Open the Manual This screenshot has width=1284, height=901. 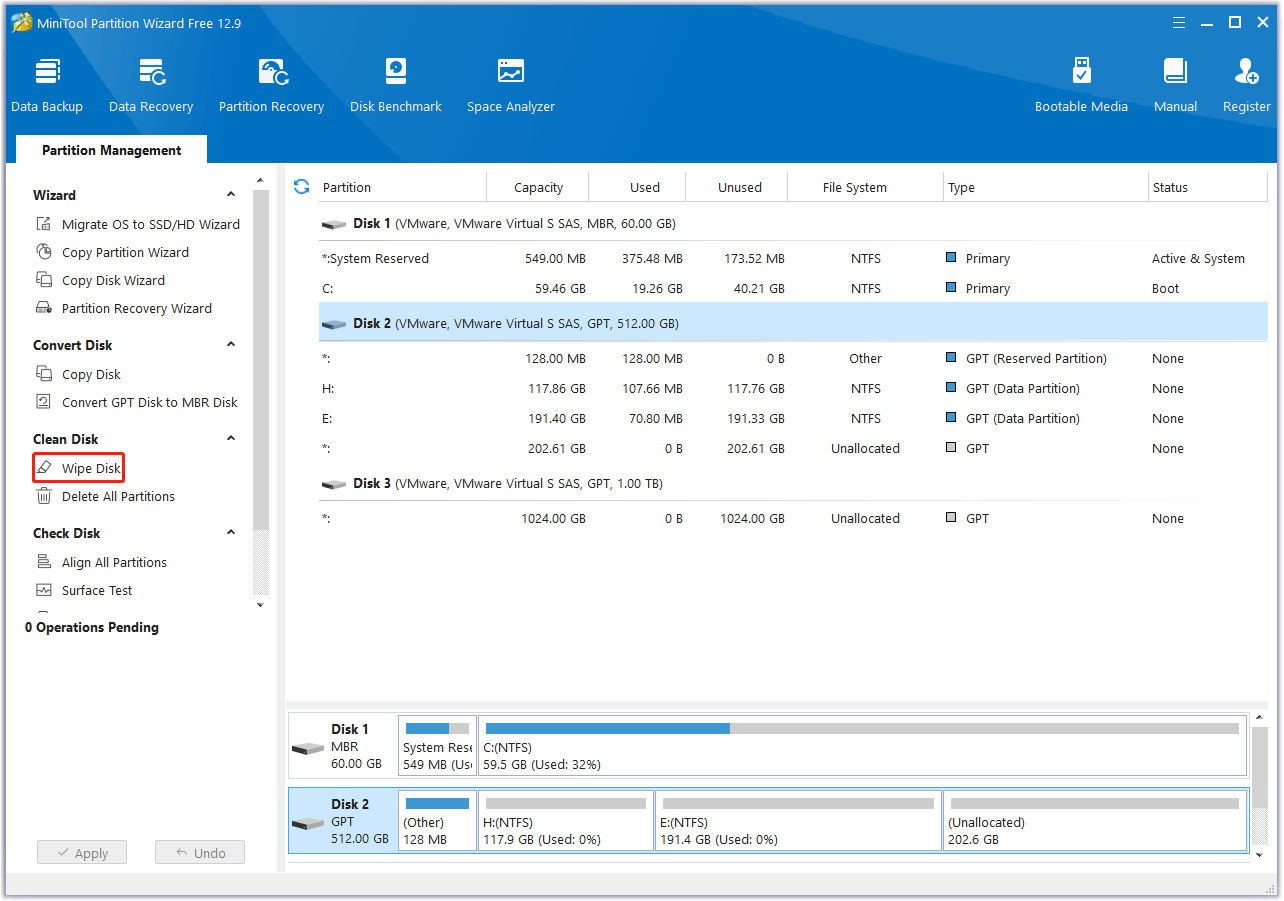pos(1175,86)
